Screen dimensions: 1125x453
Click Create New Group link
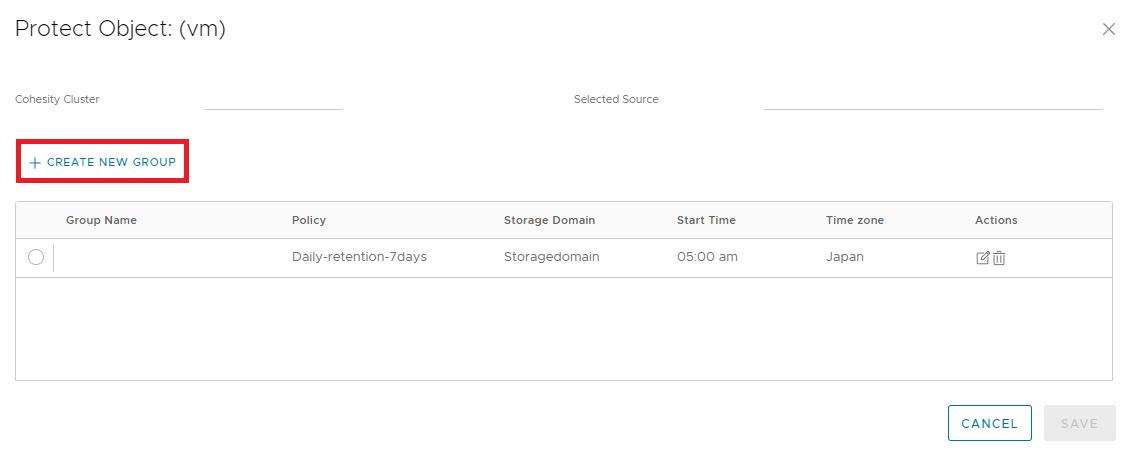[x=102, y=162]
